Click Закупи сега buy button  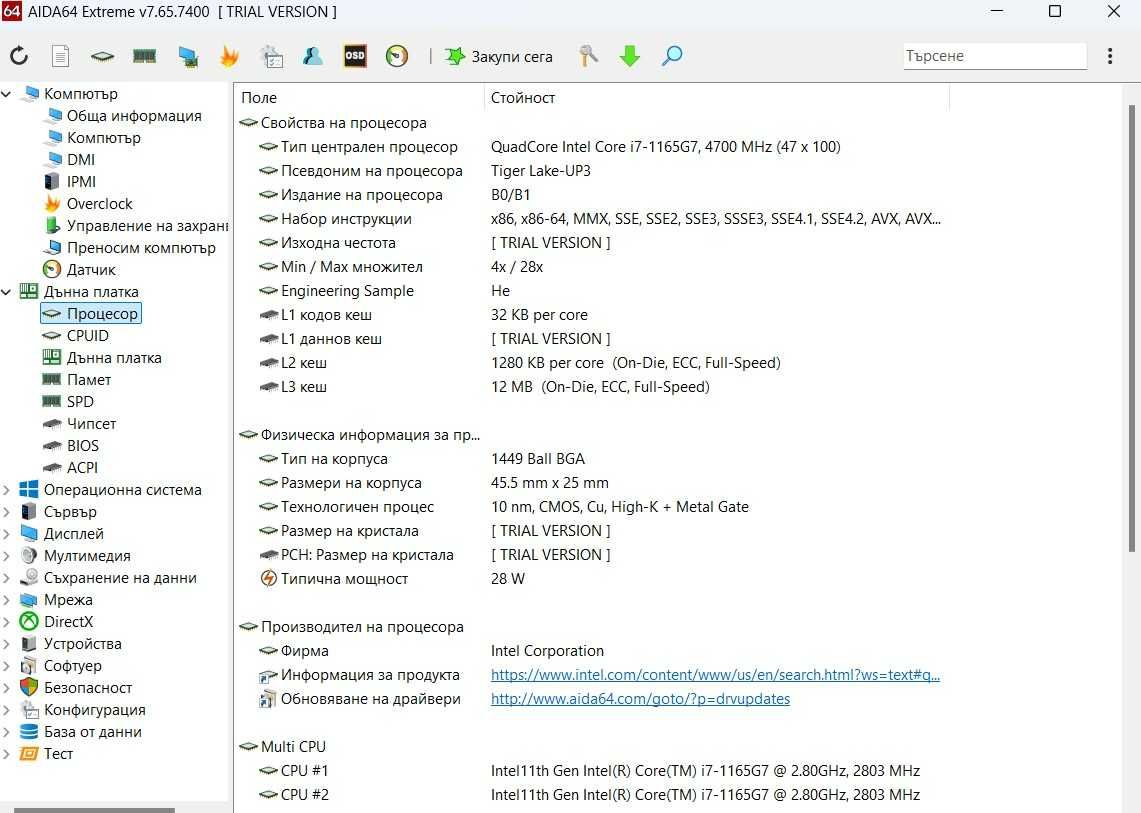pyautogui.click(x=499, y=56)
